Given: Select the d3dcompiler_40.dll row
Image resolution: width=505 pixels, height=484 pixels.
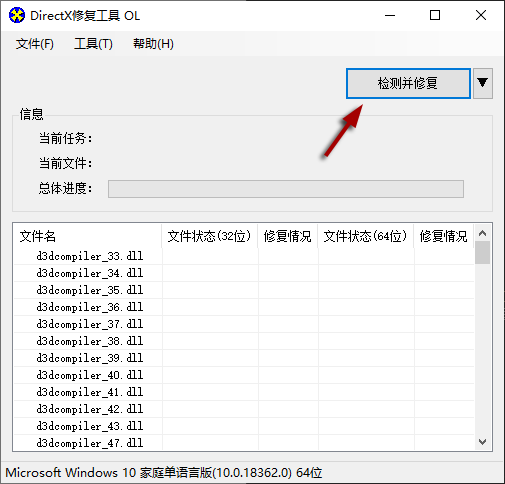Looking at the screenshot, I should pos(244,375).
